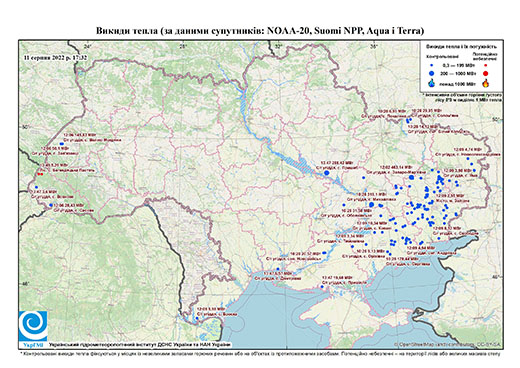Open the OpenStreetMap contributors attribution

pos(447,345)
